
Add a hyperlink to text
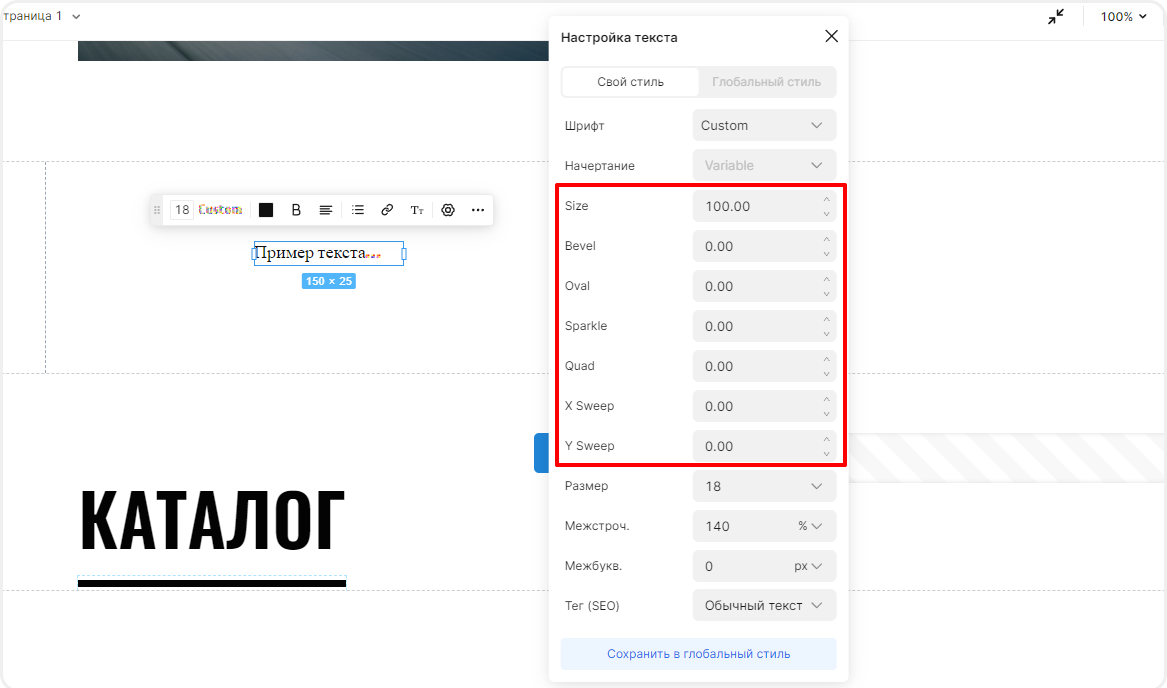[x=387, y=210]
